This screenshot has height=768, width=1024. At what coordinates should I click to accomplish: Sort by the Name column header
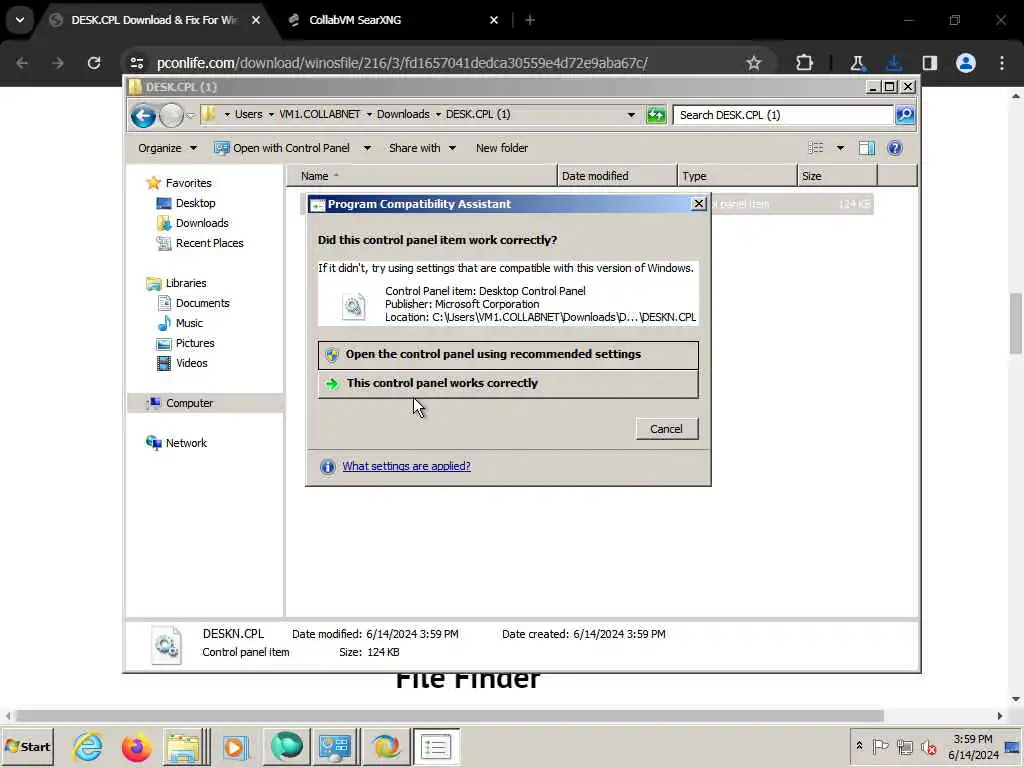pos(421,176)
